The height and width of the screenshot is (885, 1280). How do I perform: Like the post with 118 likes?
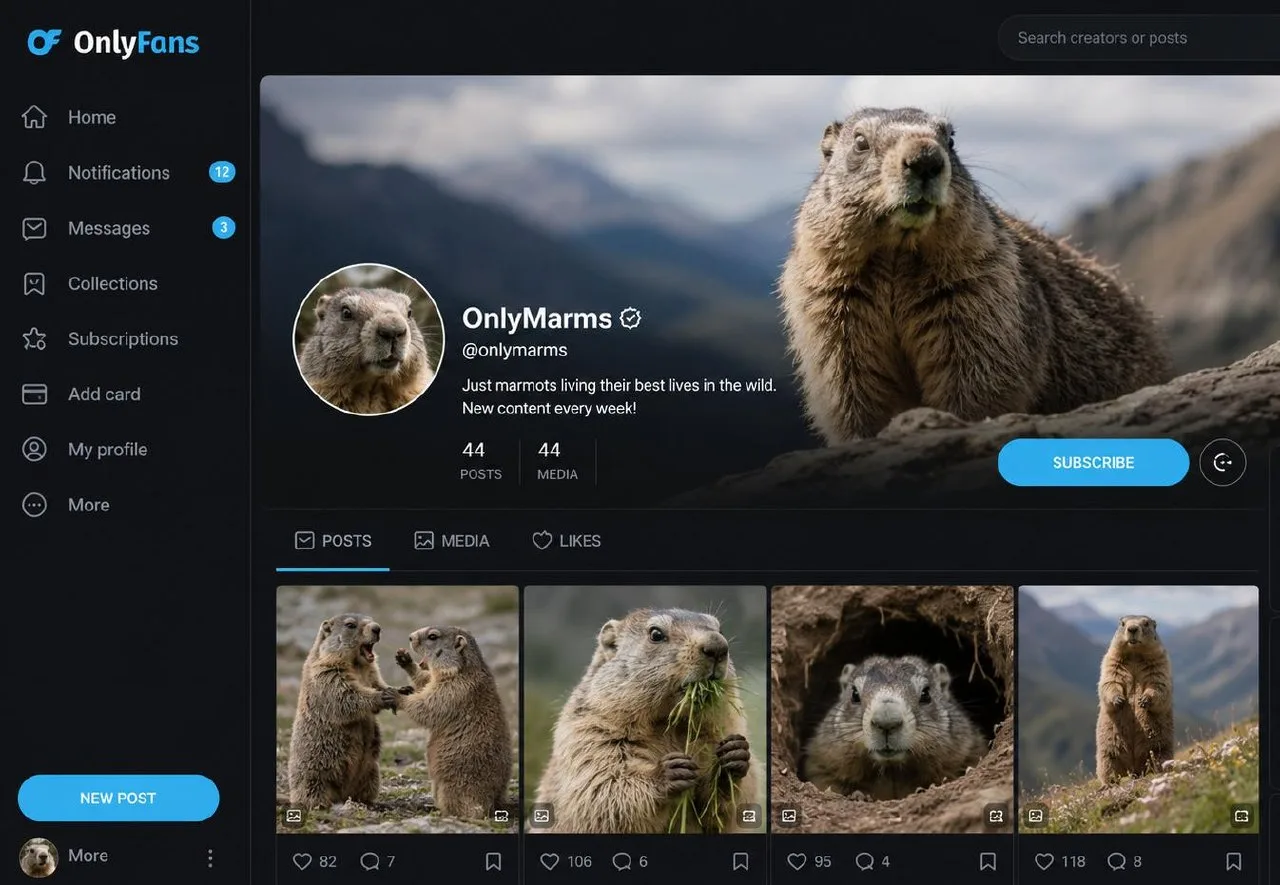coord(1044,861)
